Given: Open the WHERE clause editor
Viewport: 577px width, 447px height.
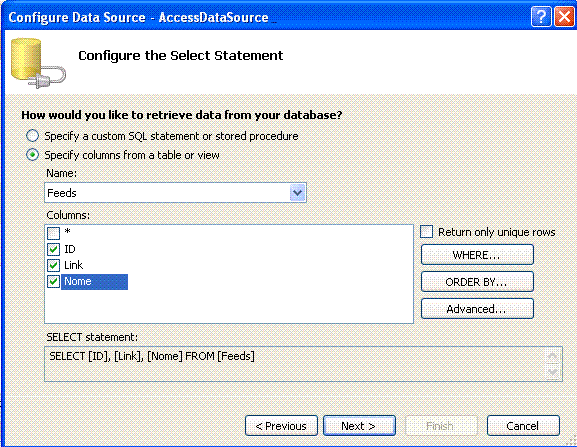Looking at the screenshot, I should click(477, 255).
